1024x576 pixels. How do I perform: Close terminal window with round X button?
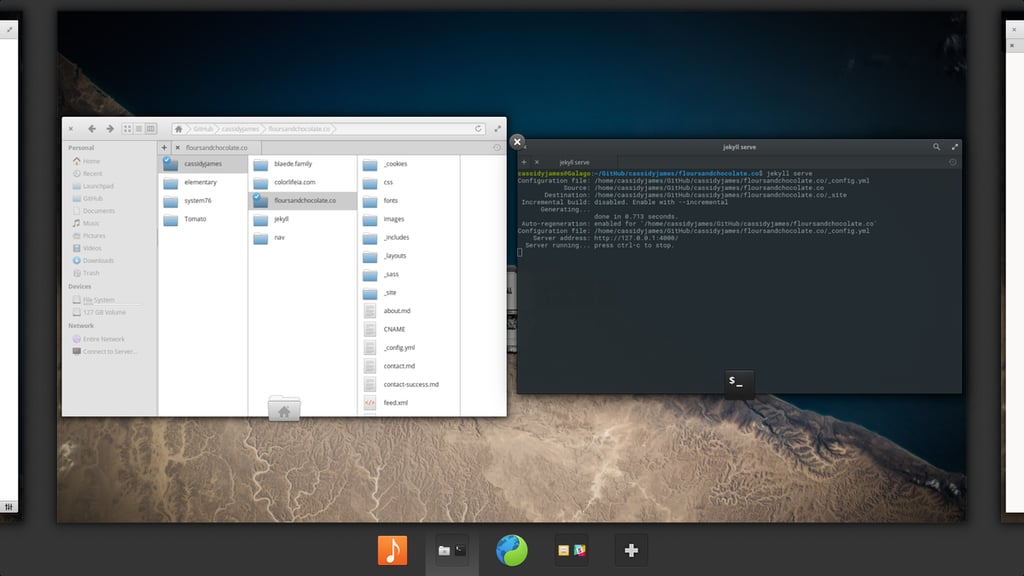pyautogui.click(x=517, y=141)
